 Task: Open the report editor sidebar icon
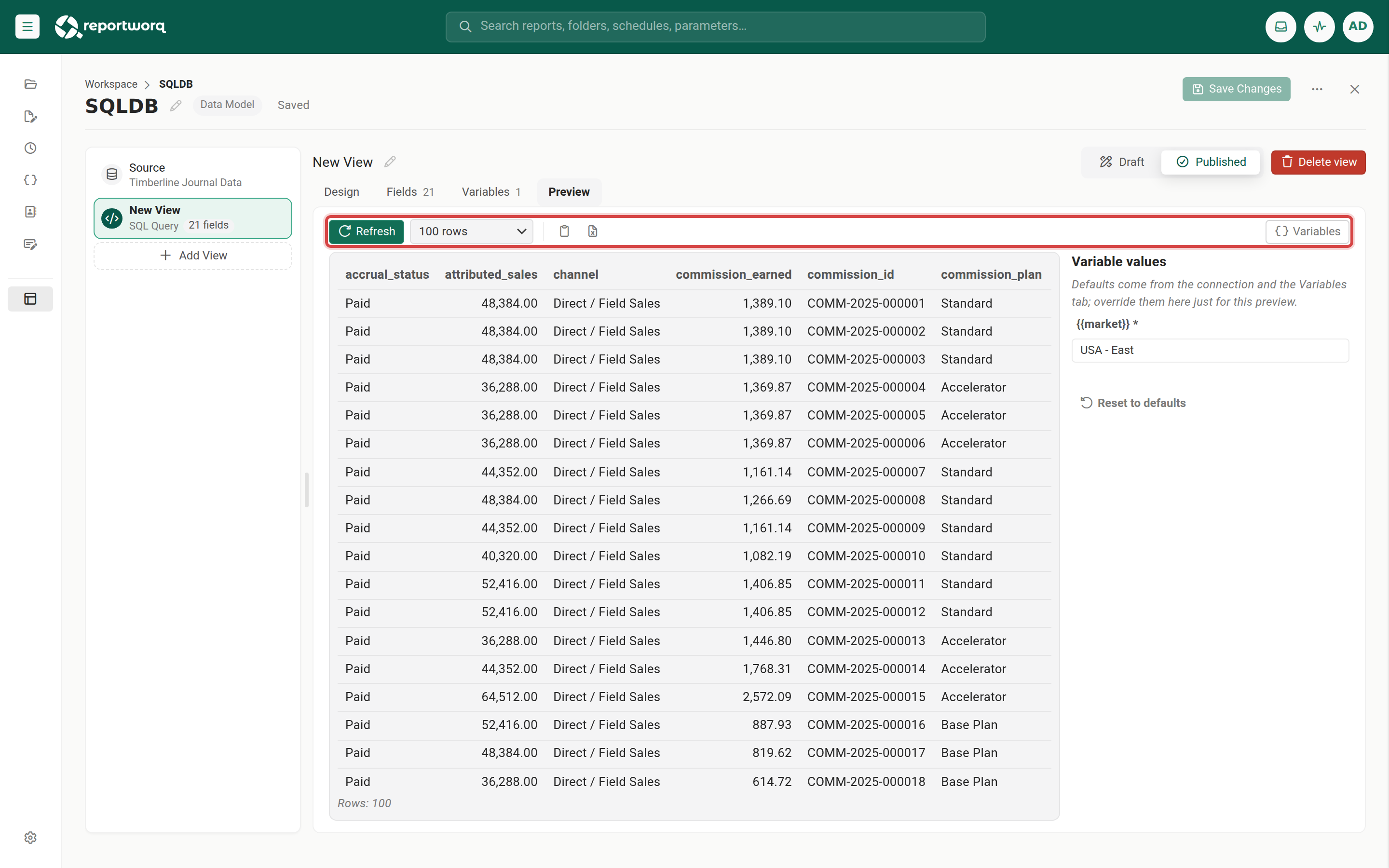pyautogui.click(x=30, y=117)
